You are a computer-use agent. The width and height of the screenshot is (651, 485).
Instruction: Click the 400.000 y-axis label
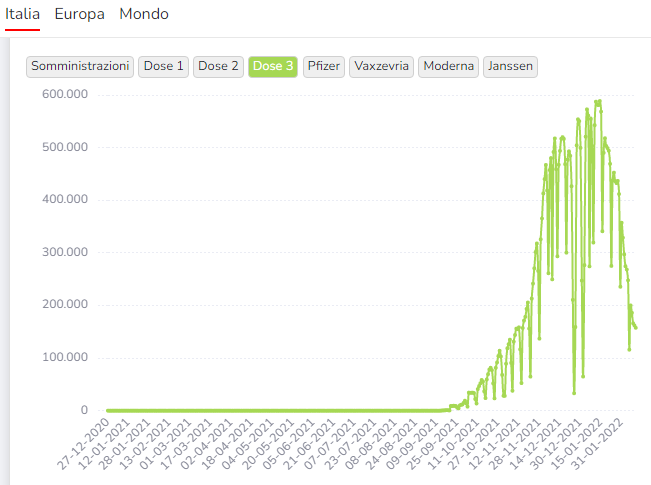(65, 199)
